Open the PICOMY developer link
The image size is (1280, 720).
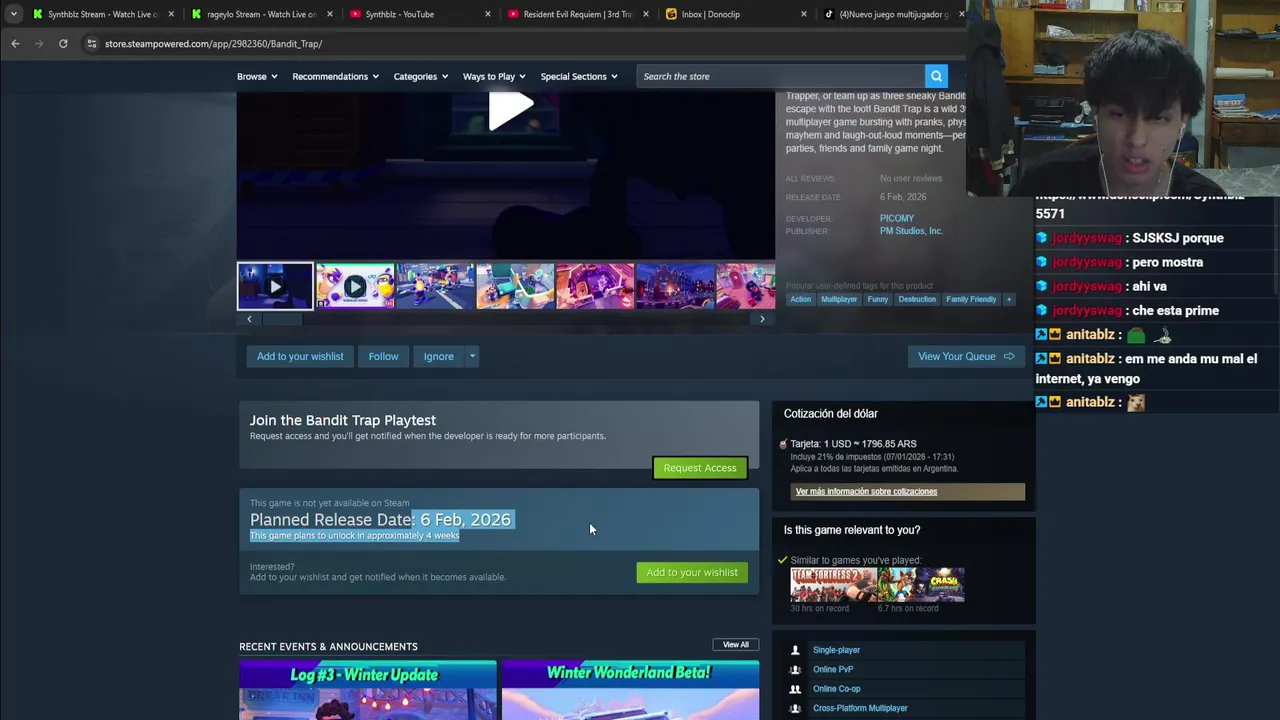pyautogui.click(x=897, y=218)
